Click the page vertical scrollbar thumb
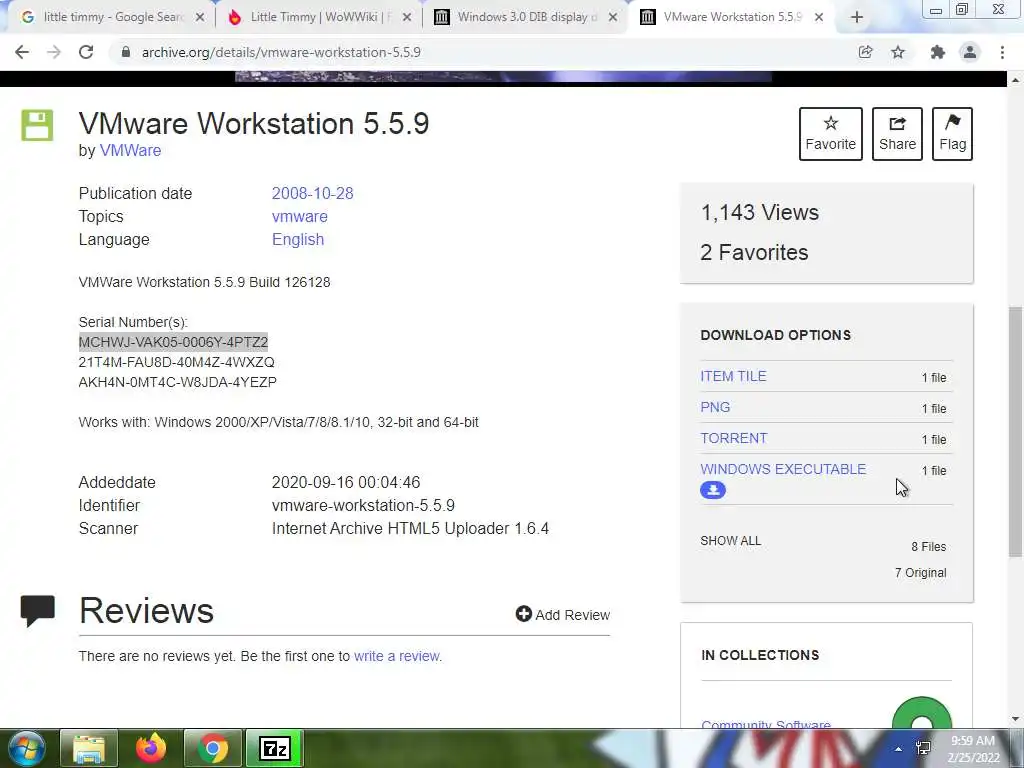1024x768 pixels. pos(1015,431)
